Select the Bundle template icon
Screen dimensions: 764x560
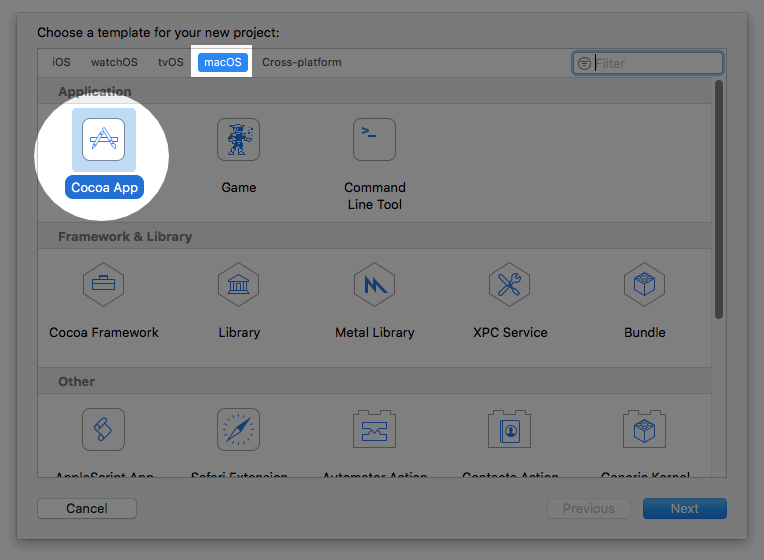click(644, 285)
